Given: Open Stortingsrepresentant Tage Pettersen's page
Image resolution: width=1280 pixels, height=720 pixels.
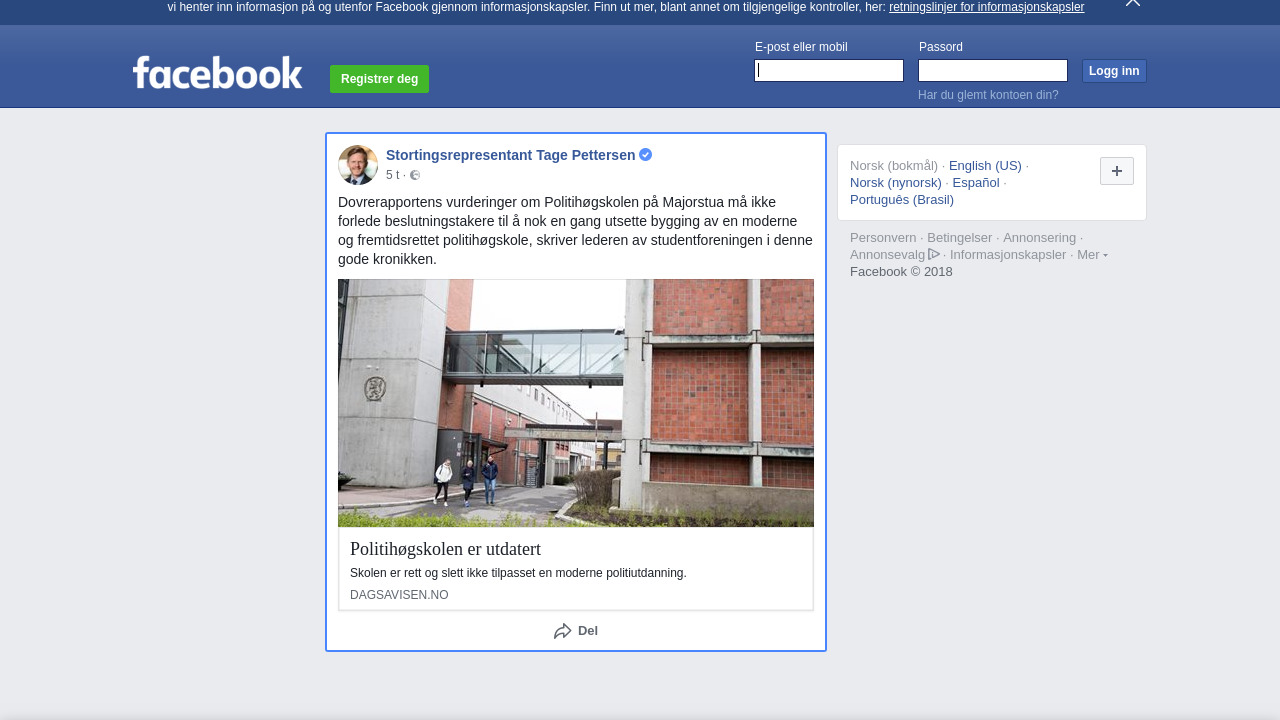Looking at the screenshot, I should [510, 155].
